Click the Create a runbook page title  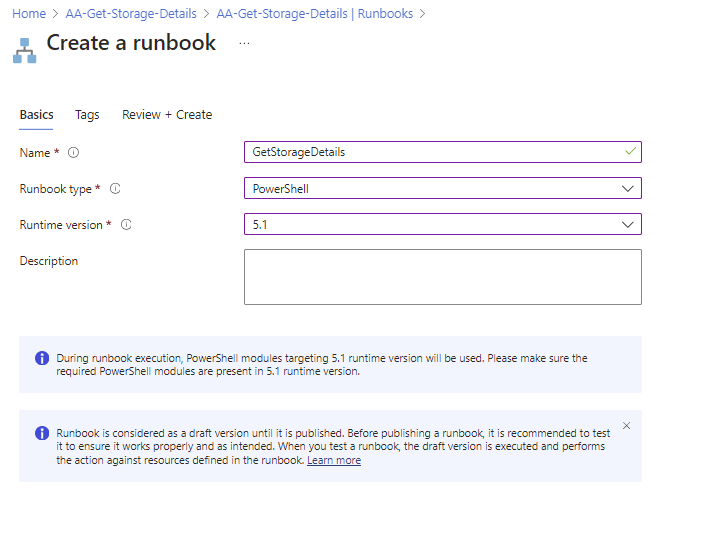pos(131,43)
